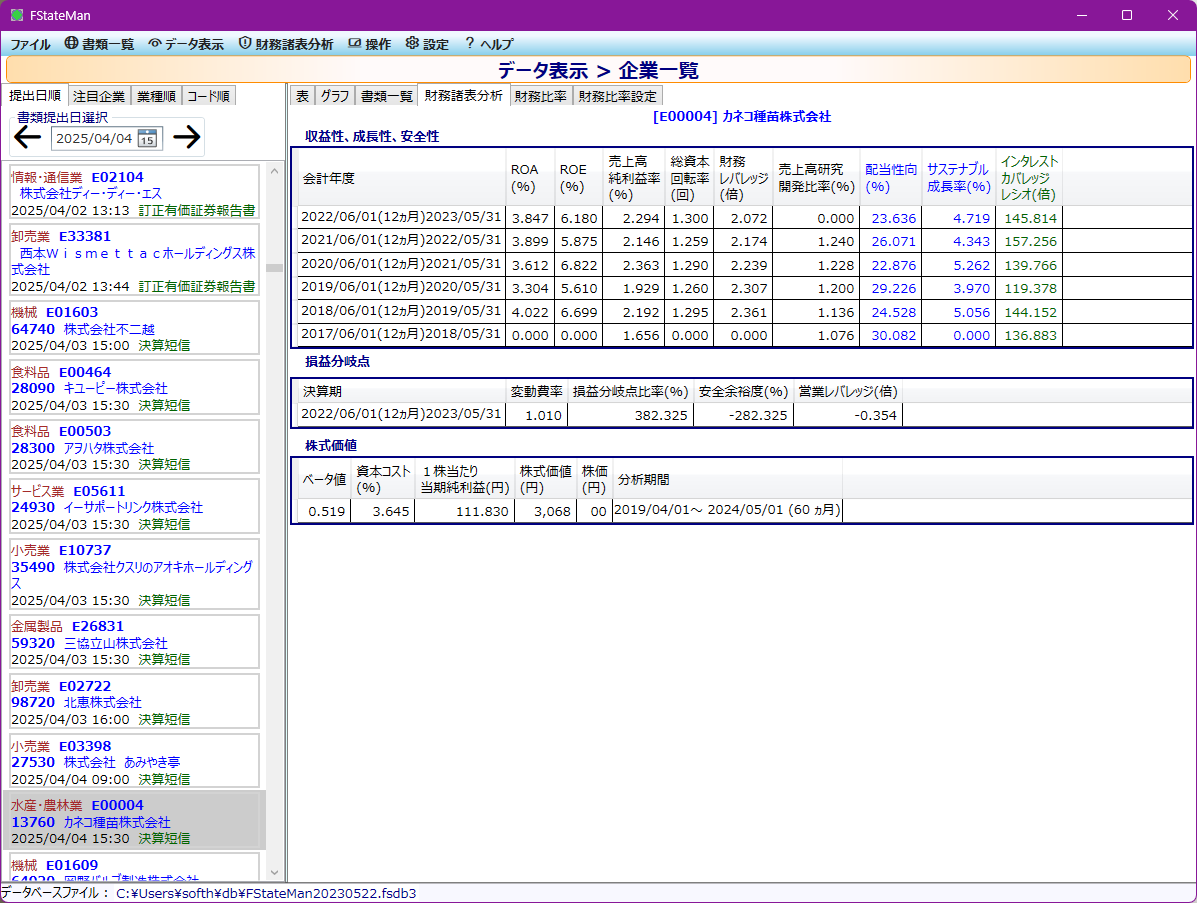Select the right-panel 書類一覧 tab
The image size is (1197, 903).
387,96
